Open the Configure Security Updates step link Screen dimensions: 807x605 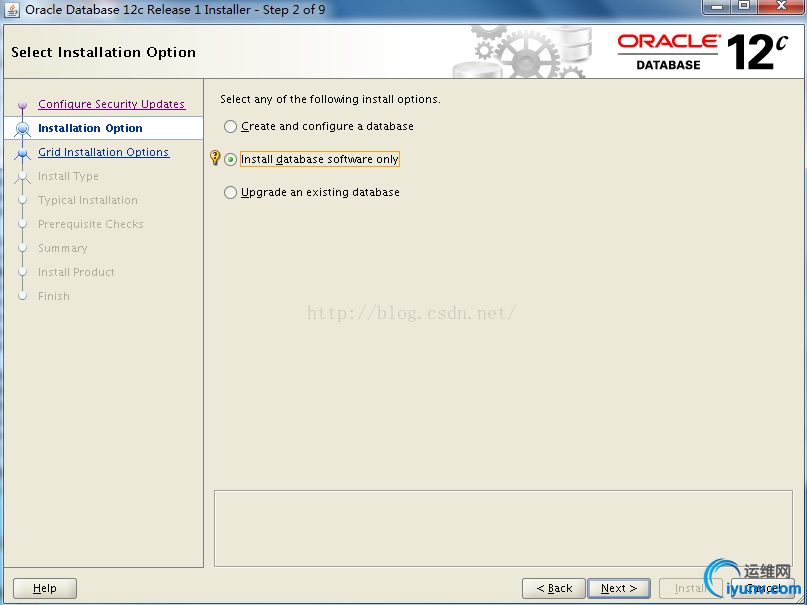[x=112, y=104]
